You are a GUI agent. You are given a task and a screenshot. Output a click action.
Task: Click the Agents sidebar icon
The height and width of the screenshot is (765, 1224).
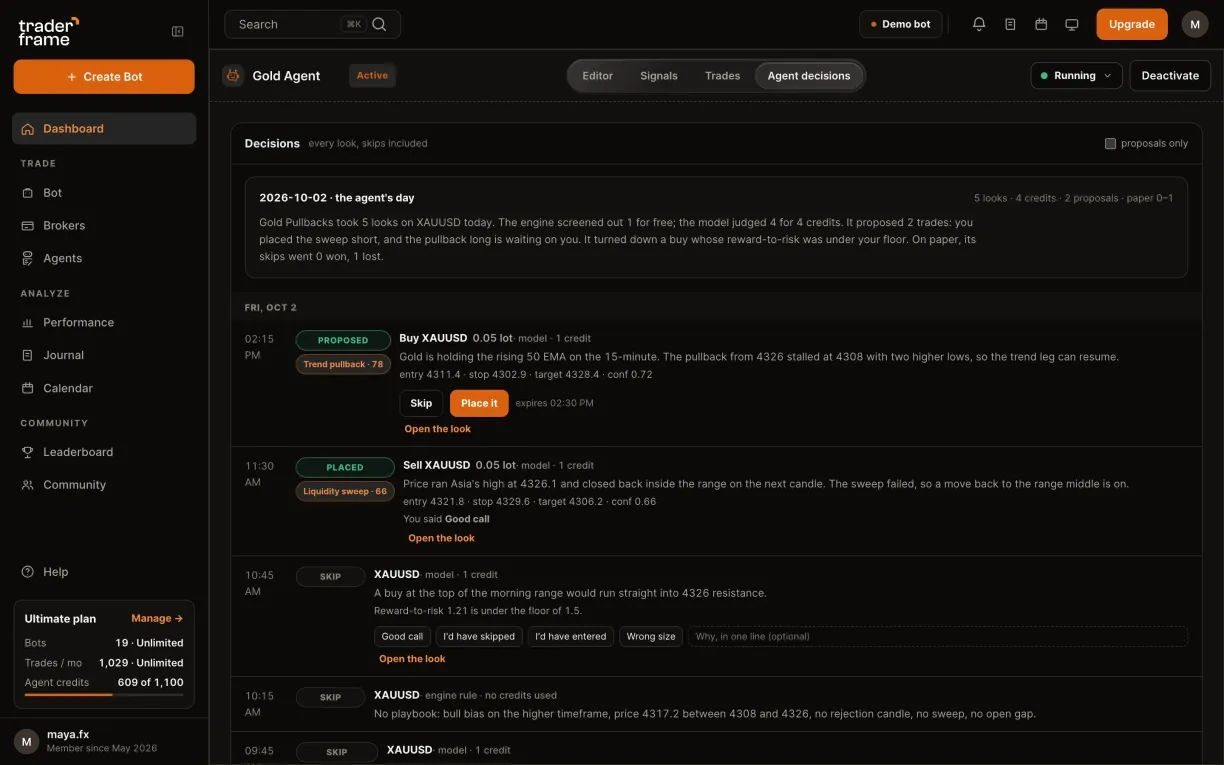point(28,258)
